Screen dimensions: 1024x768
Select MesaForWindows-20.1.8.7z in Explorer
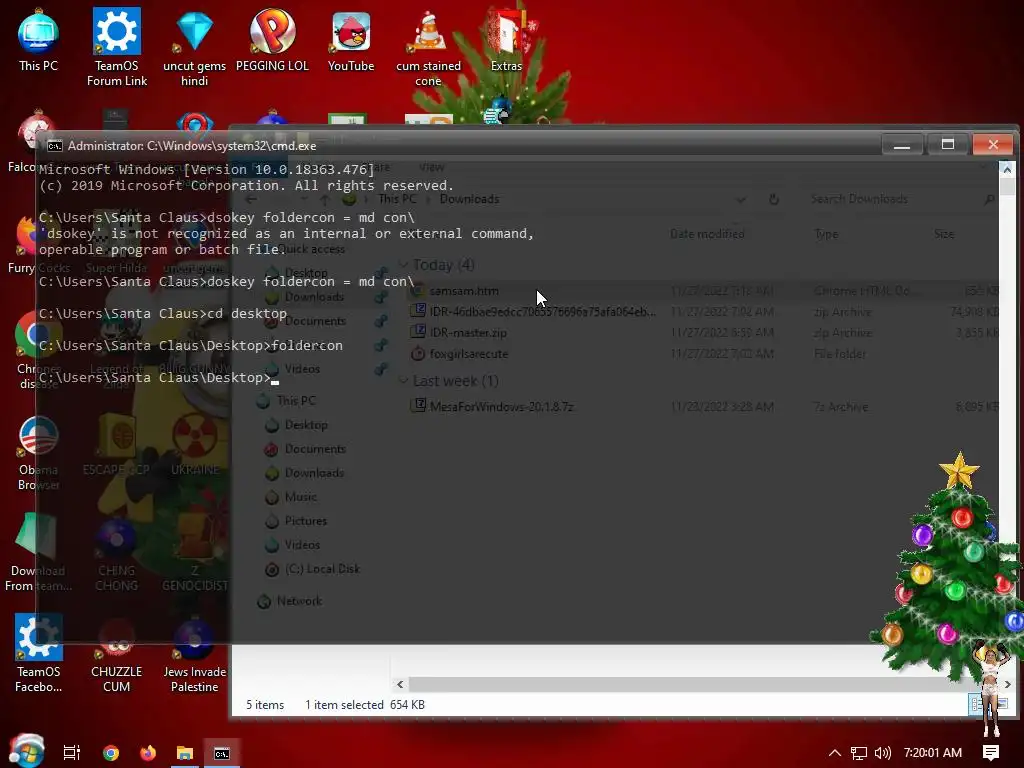tap(501, 406)
